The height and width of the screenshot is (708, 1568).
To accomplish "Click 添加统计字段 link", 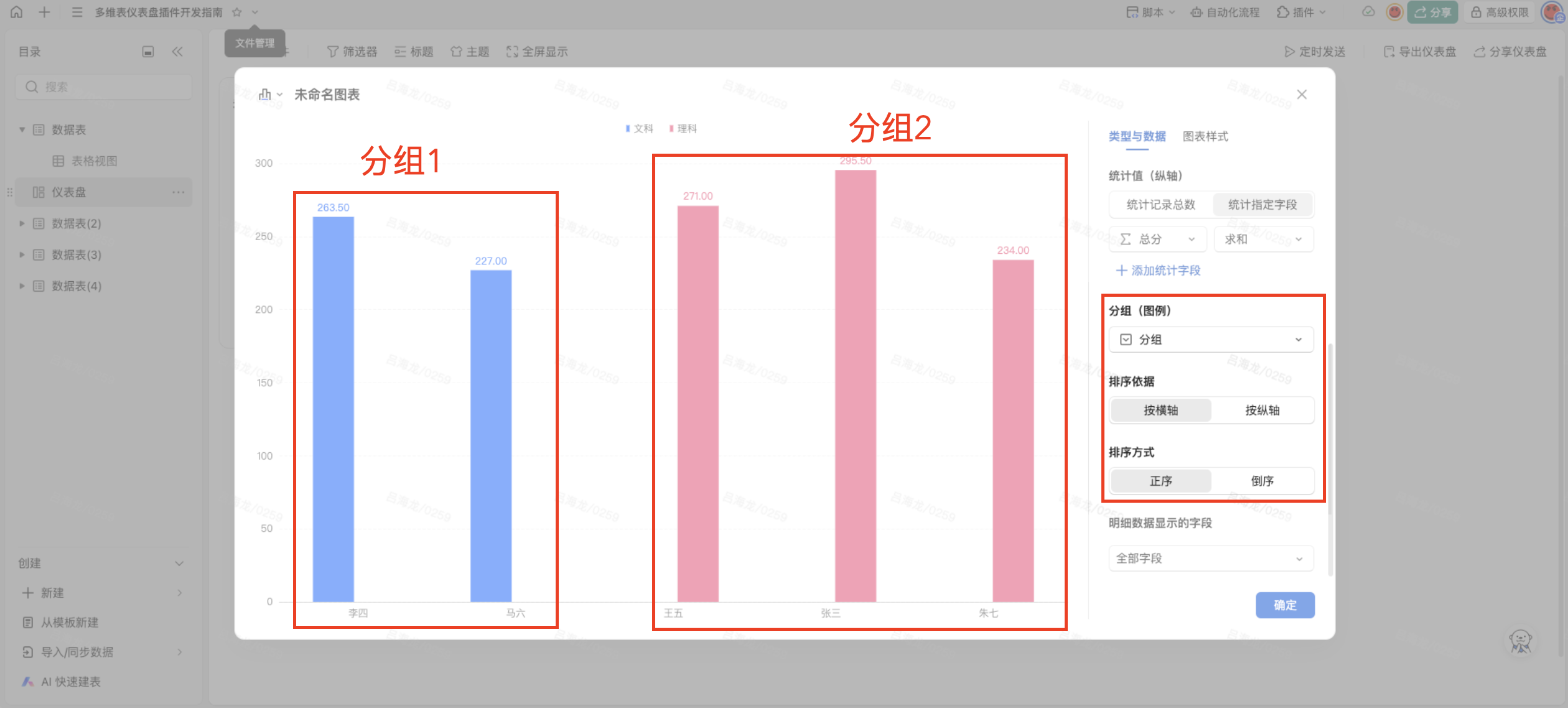I will point(1158,271).
